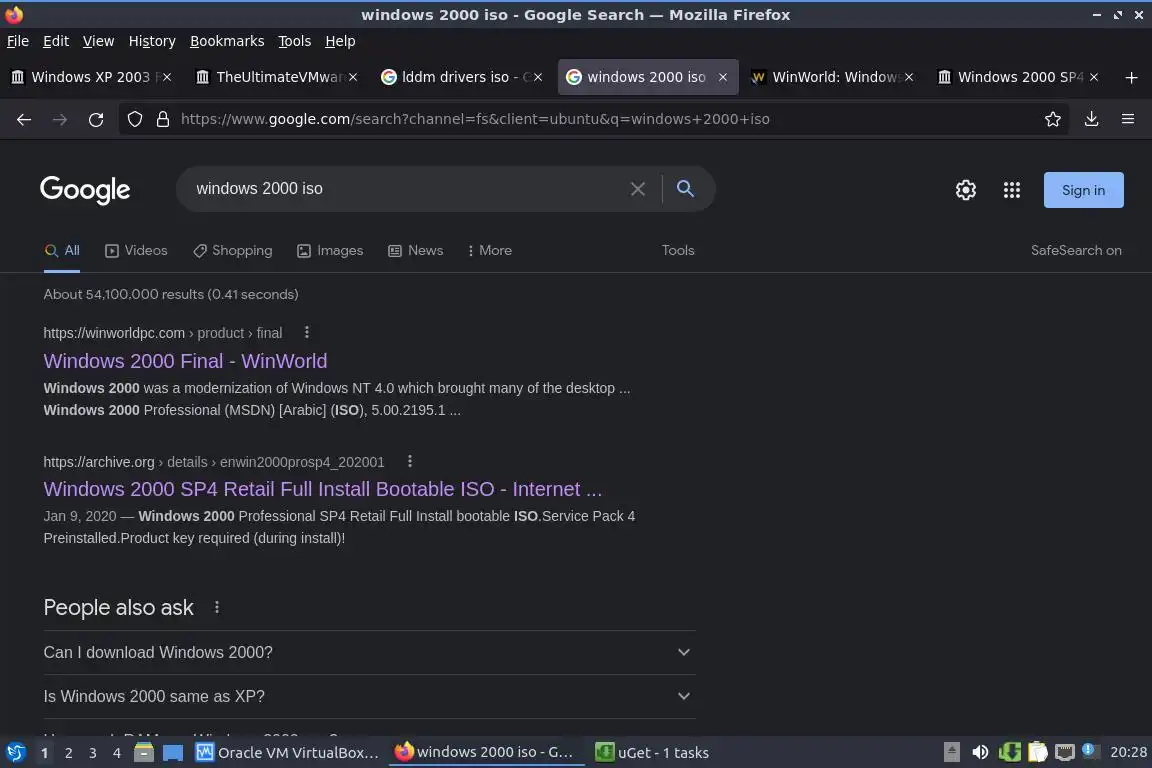Show desktop using the blue taskbar icon
This screenshot has height=768, width=1152.
point(173,753)
